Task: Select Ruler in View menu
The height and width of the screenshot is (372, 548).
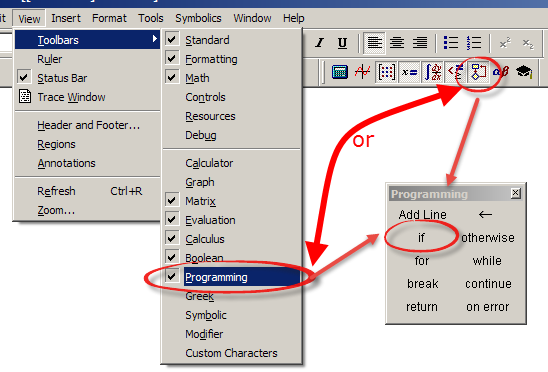Action: (x=87, y=59)
